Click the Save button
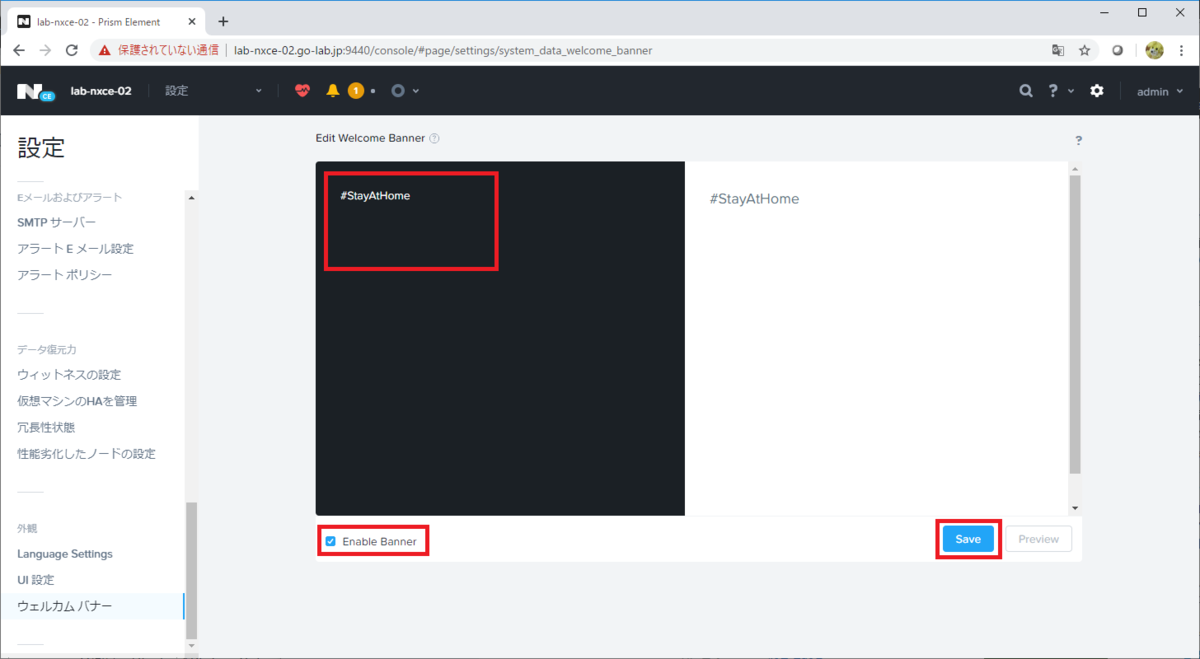The height and width of the screenshot is (659, 1200). (968, 539)
